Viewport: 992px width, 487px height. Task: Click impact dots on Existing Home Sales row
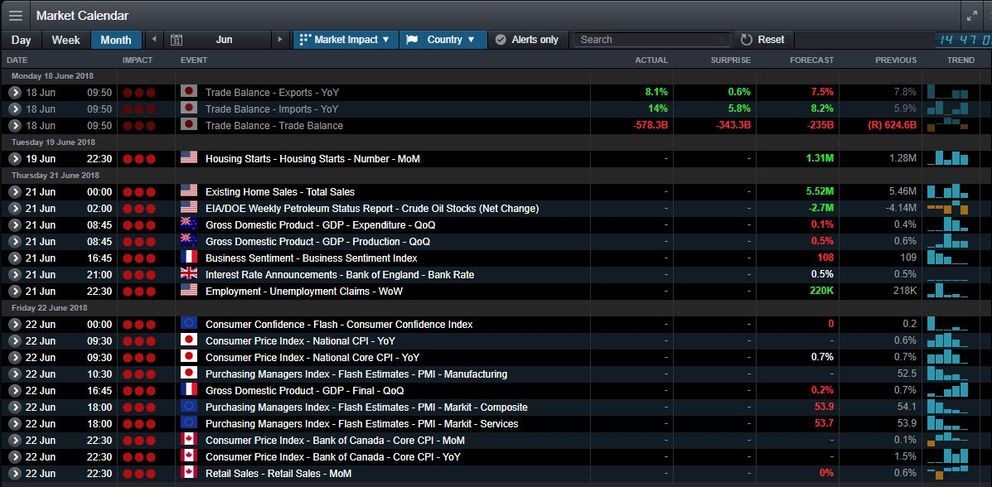(x=139, y=192)
